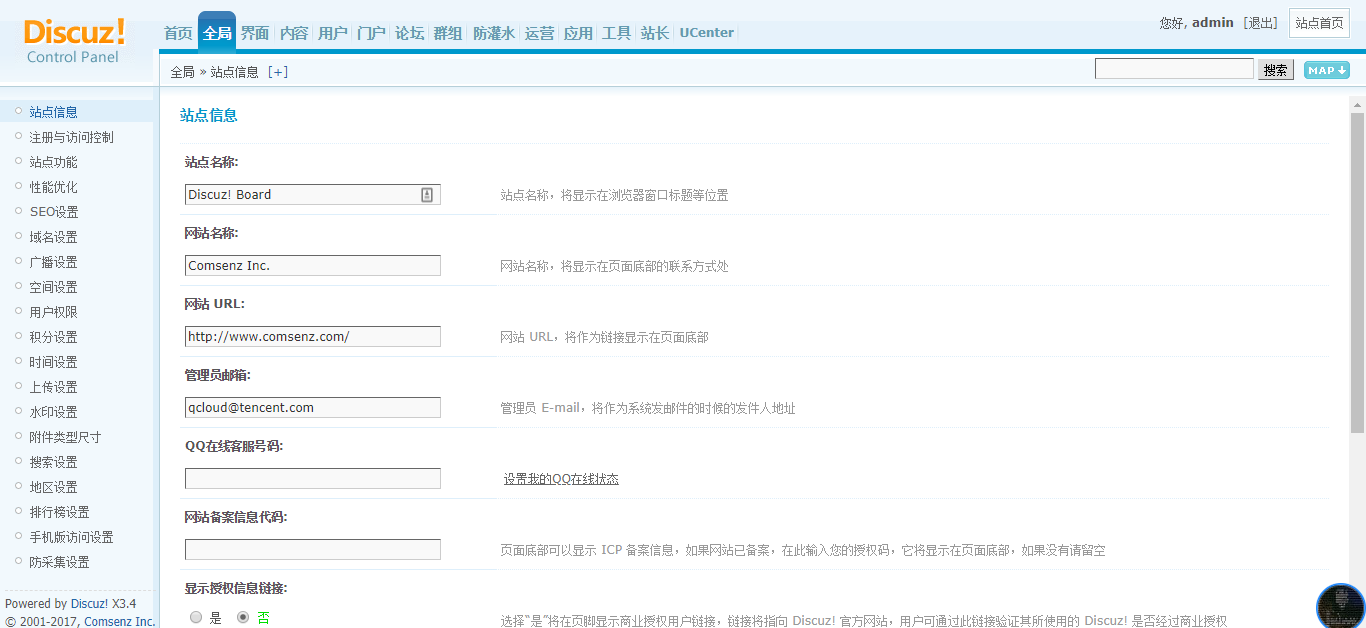The width and height of the screenshot is (1366, 628).
Task: Click the floating thumbnail at bottom-right corner
Action: tap(1340, 606)
